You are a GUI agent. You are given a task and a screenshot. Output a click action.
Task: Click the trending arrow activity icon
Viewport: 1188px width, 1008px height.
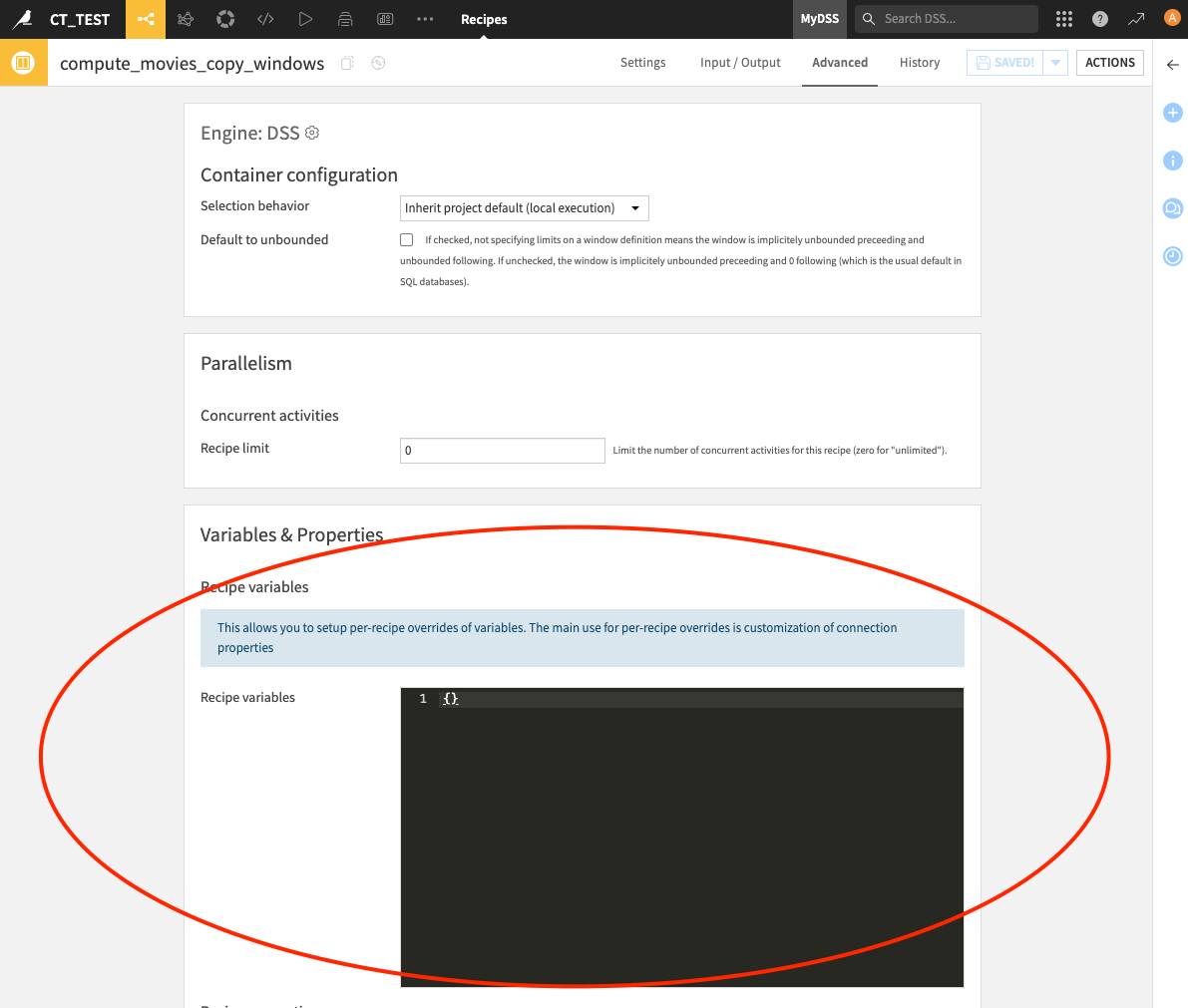coord(1136,19)
